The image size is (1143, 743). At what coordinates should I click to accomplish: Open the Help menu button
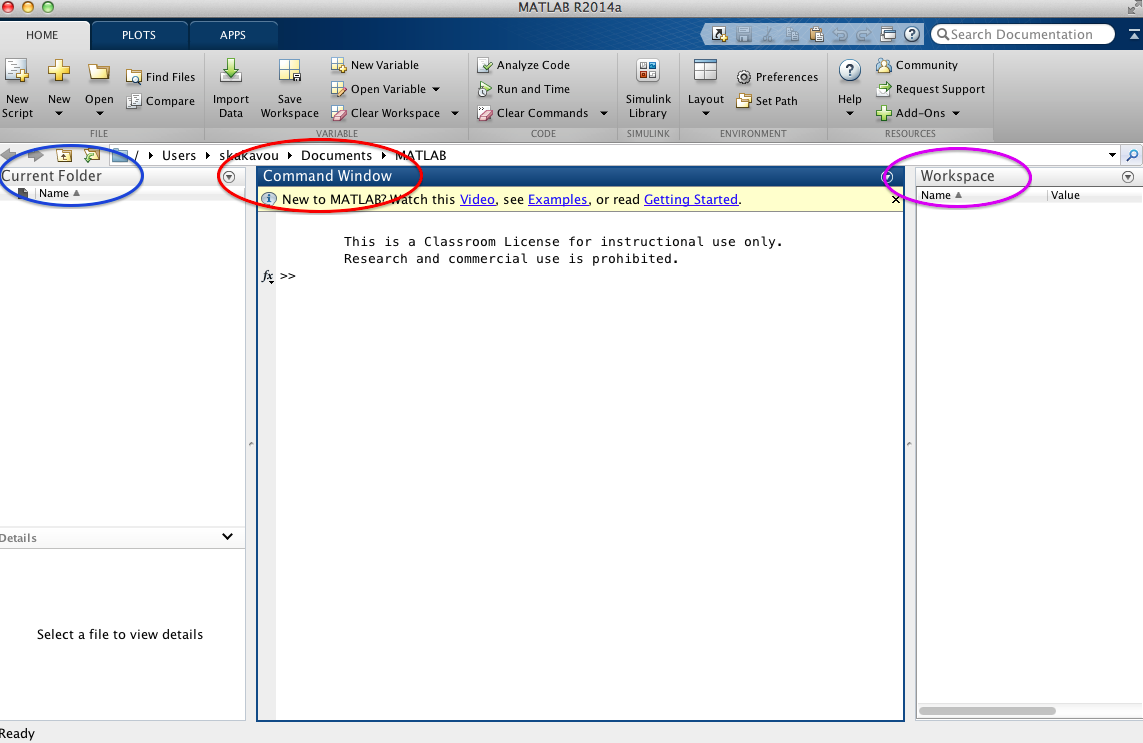(849, 88)
